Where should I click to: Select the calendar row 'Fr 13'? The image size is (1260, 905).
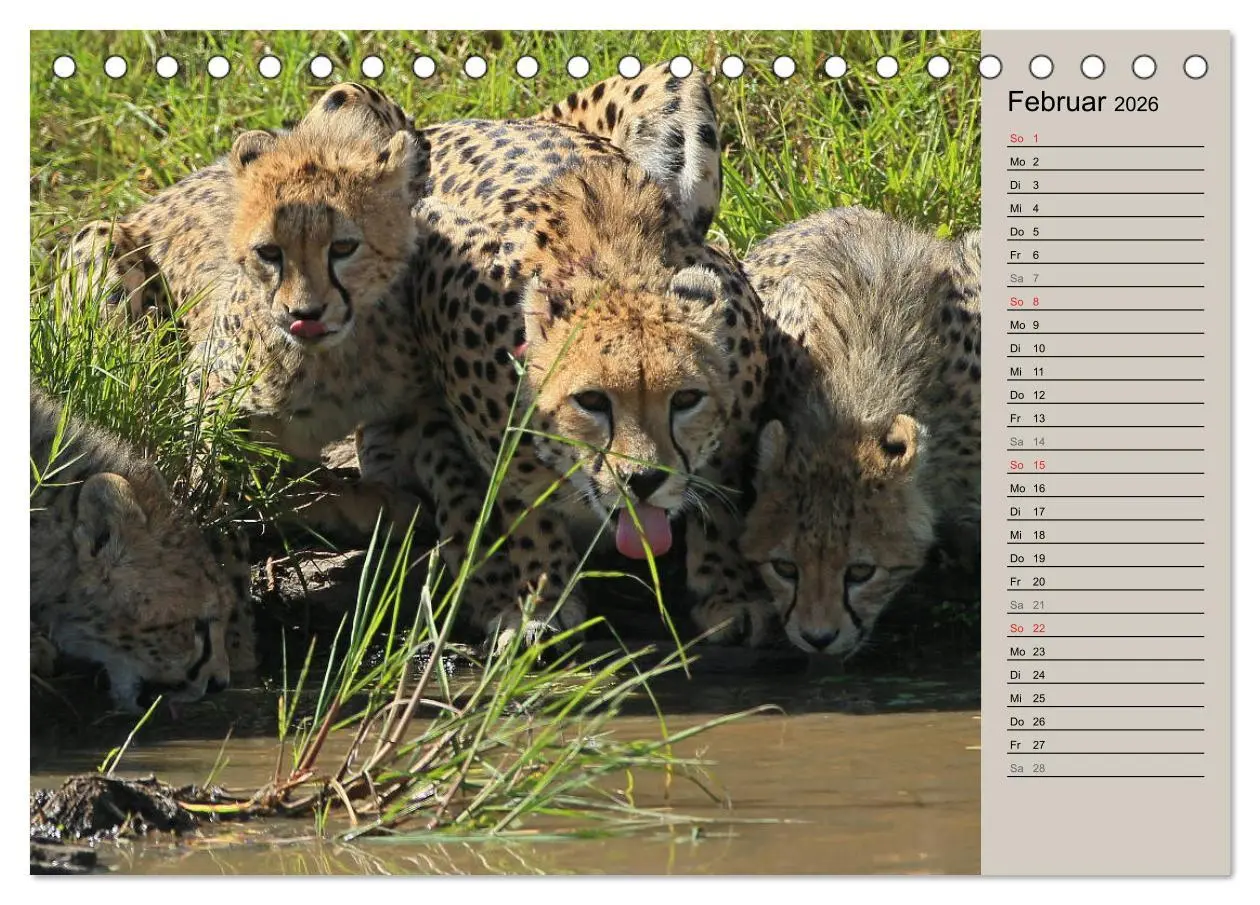pos(1105,418)
